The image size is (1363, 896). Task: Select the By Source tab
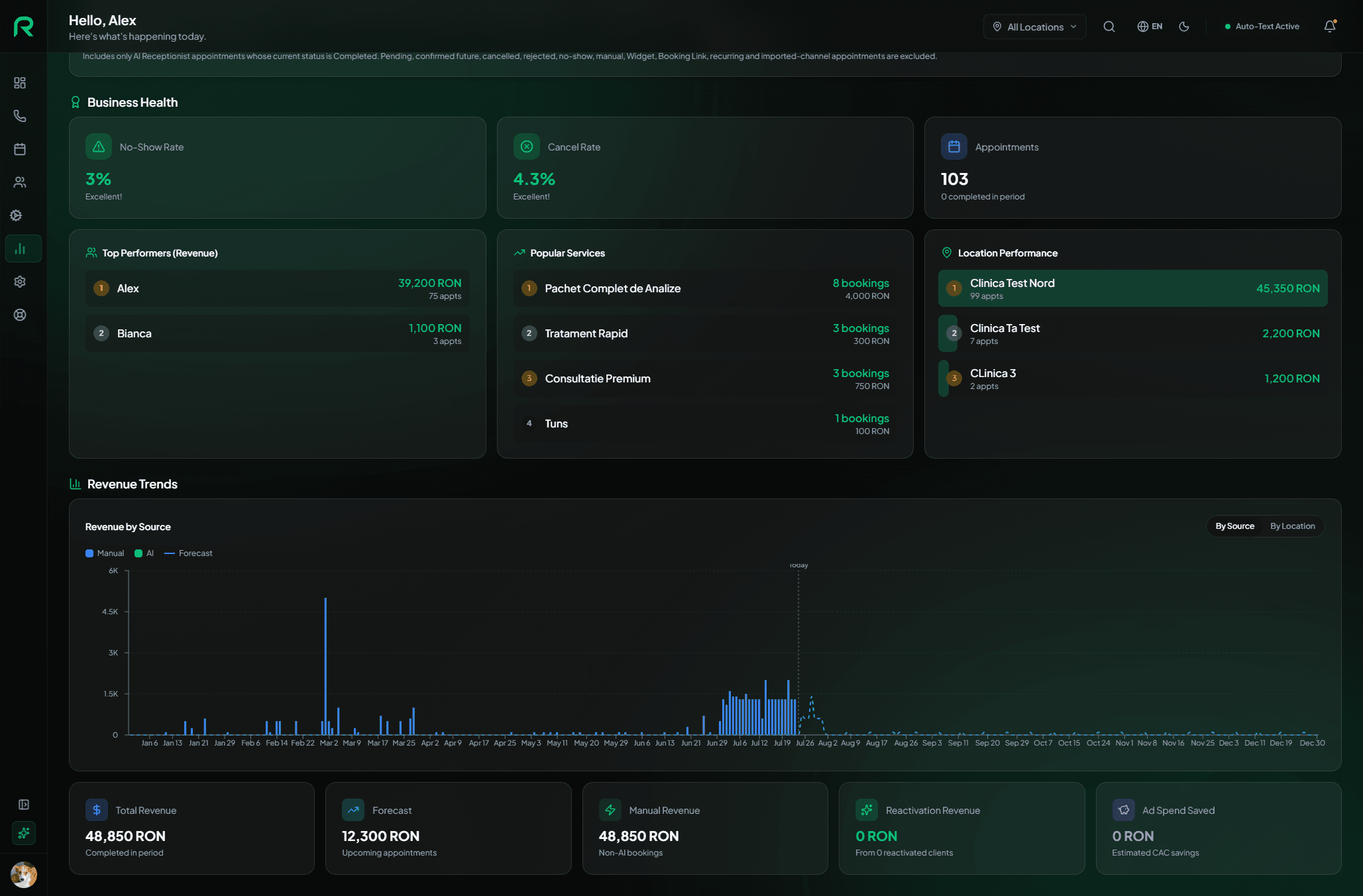point(1234,526)
